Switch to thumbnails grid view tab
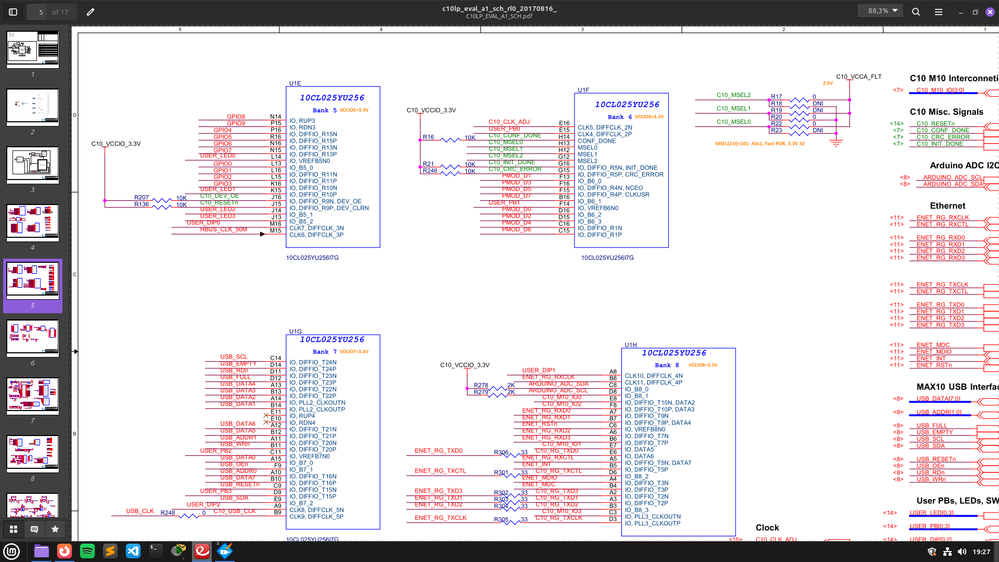Viewport: 999px width, 562px height. [13, 529]
